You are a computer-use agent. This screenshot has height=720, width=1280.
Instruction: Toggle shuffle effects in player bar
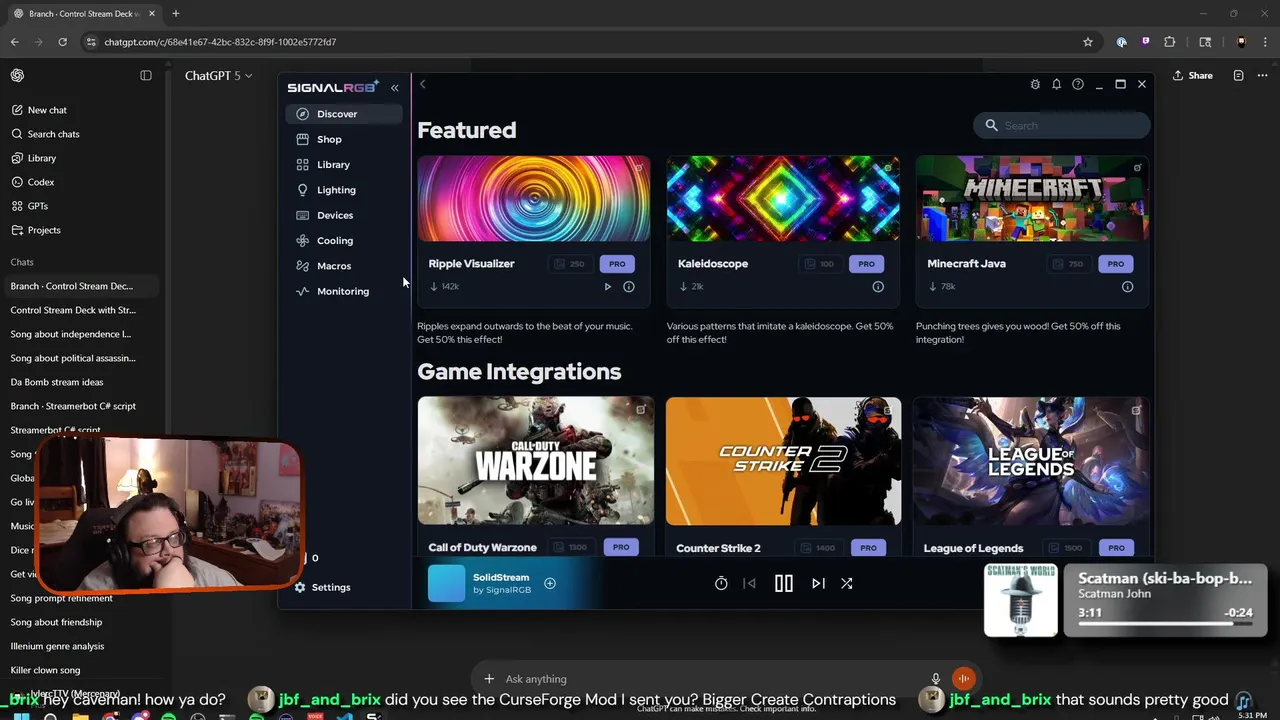click(x=846, y=583)
